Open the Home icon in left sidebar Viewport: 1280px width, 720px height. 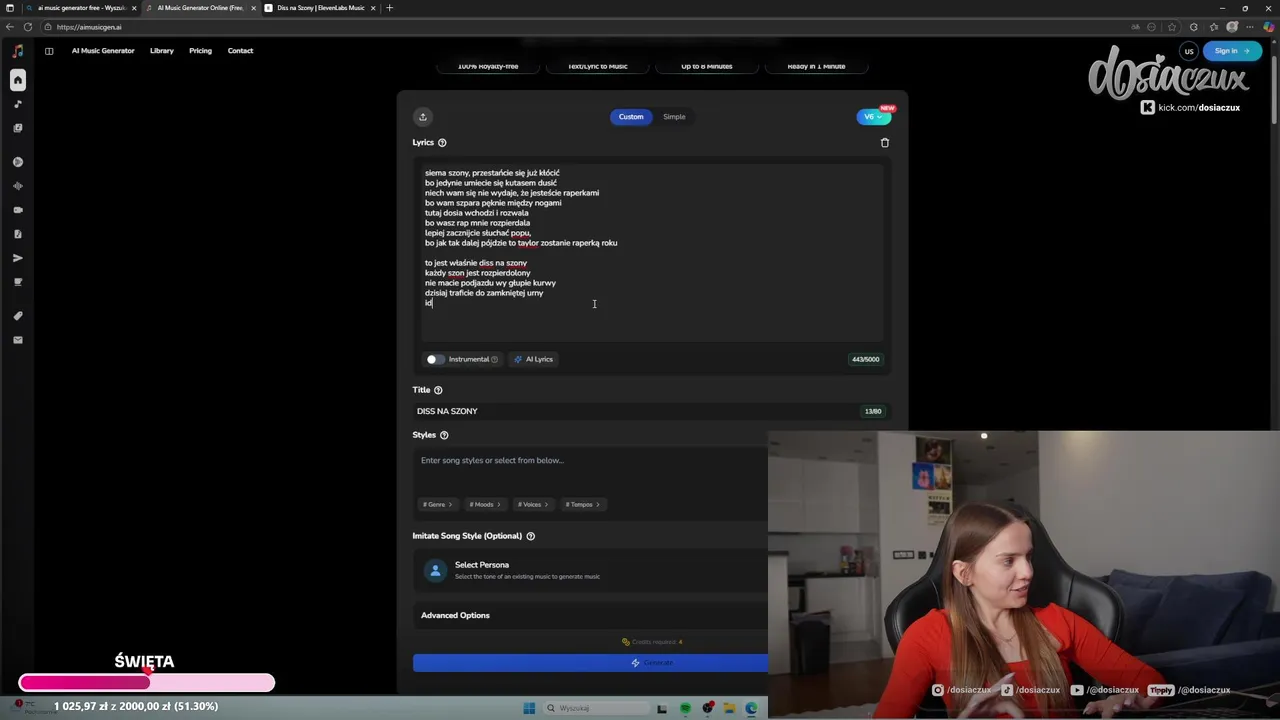tap(18, 80)
